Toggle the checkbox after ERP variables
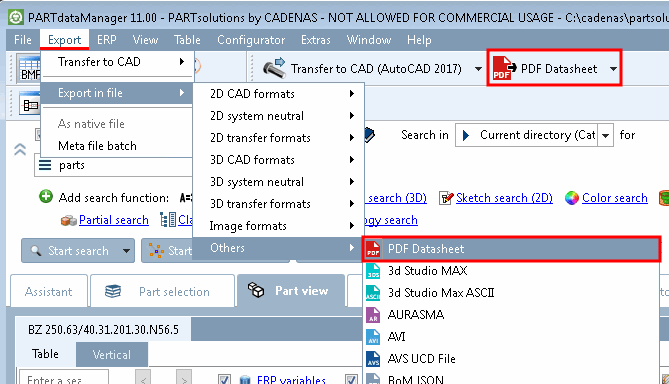 [351, 379]
